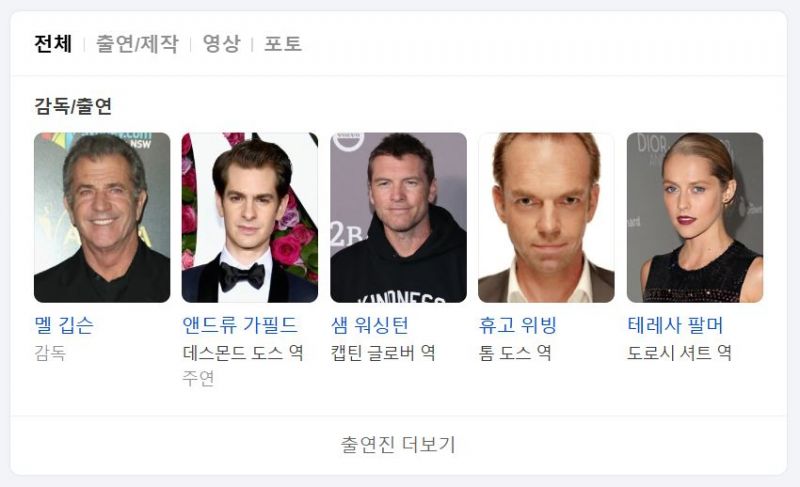Open the 전체 tab
Viewport: 800px width, 487px height.
coord(53,44)
